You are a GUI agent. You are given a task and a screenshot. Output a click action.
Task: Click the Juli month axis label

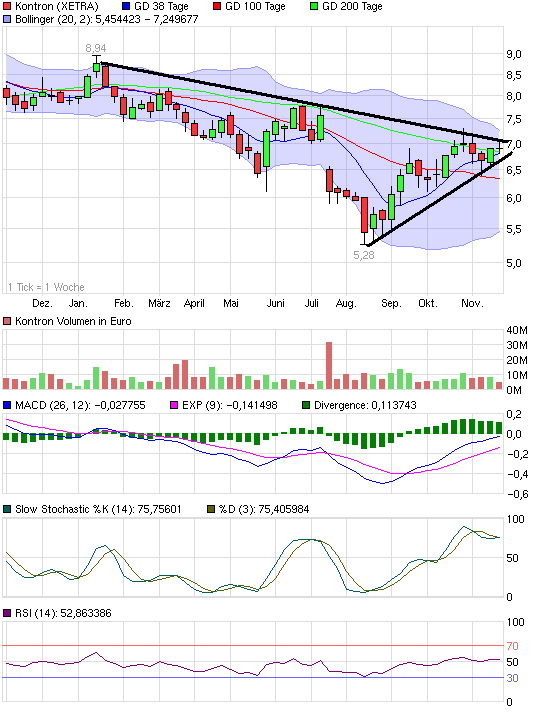coord(311,303)
